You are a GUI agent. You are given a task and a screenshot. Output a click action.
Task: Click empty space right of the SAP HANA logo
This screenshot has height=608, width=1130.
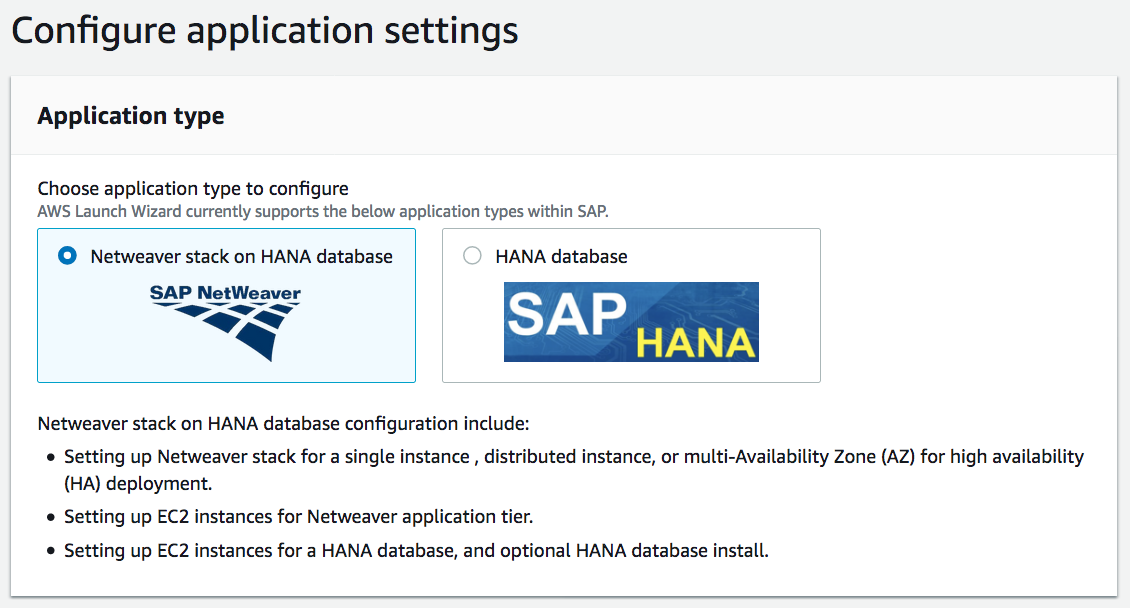click(788, 320)
